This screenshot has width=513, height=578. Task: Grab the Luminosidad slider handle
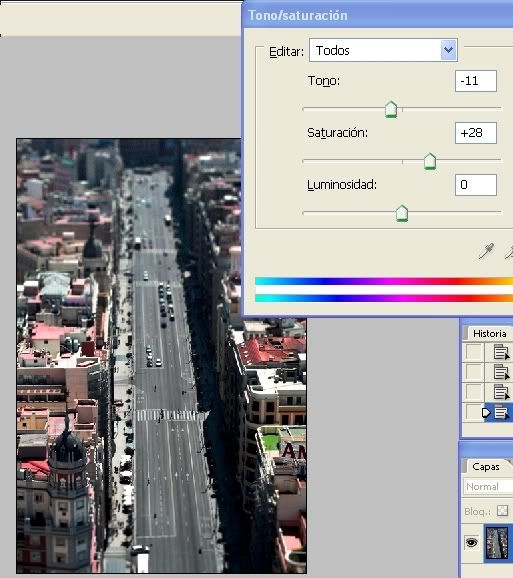402,213
